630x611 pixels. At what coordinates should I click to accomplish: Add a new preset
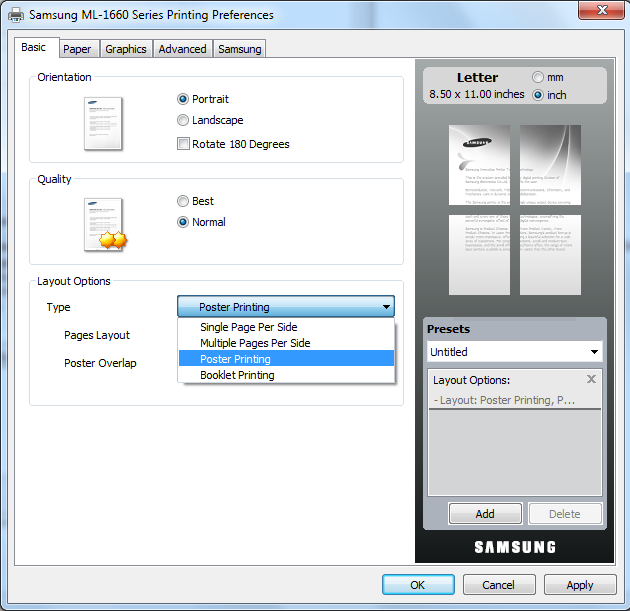485,514
